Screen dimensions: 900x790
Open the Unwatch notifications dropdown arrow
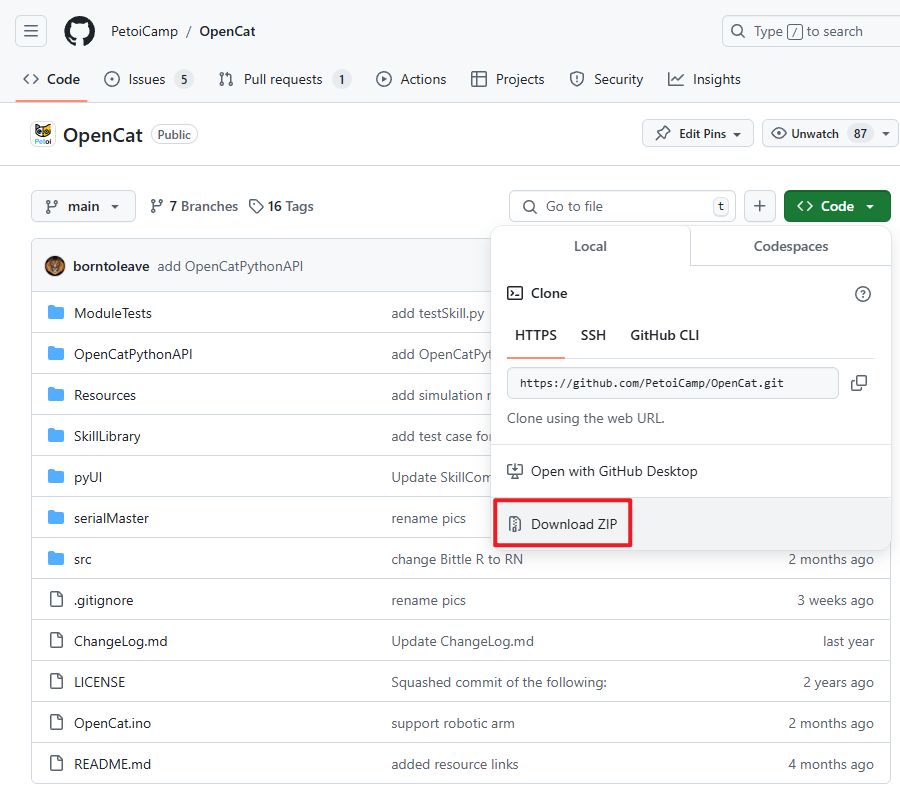[886, 134]
